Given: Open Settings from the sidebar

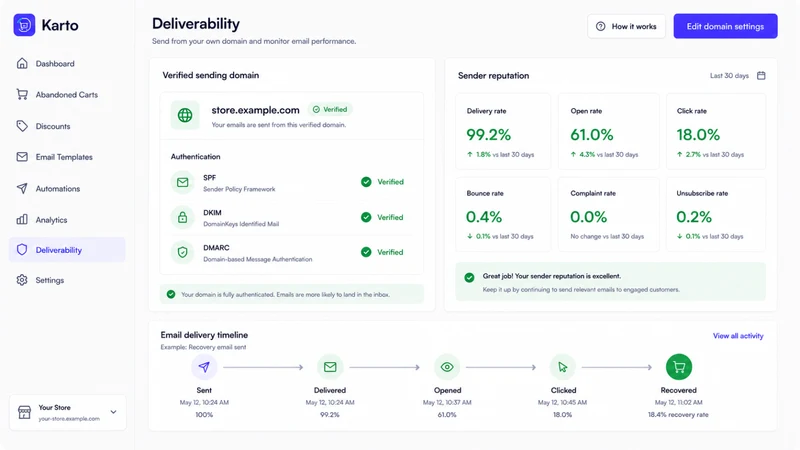Looking at the screenshot, I should tap(67, 280).
